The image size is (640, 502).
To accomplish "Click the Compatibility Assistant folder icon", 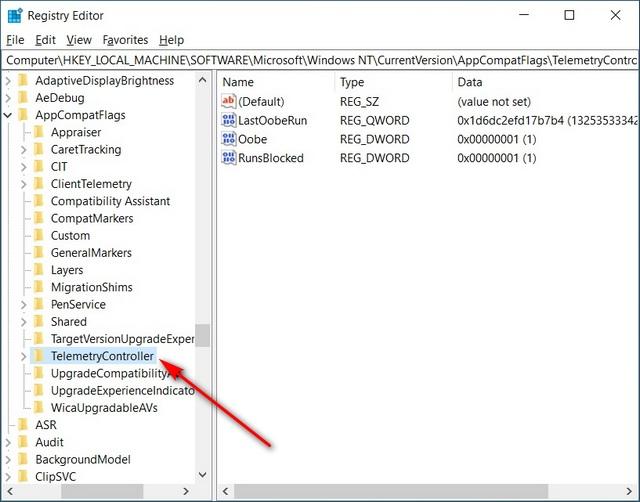I will pyautogui.click(x=39, y=201).
